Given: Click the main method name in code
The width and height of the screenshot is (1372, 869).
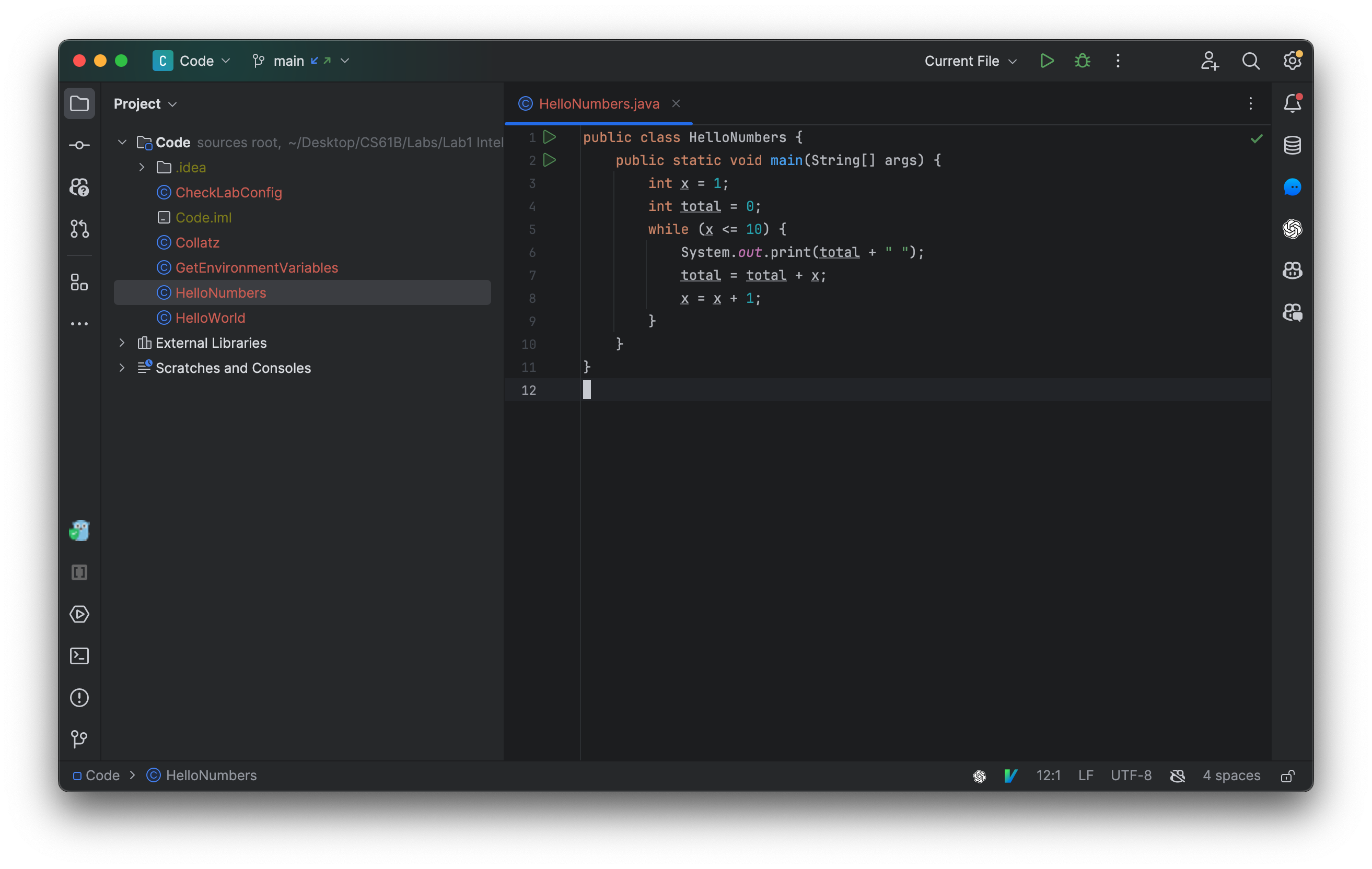Looking at the screenshot, I should [x=786, y=160].
